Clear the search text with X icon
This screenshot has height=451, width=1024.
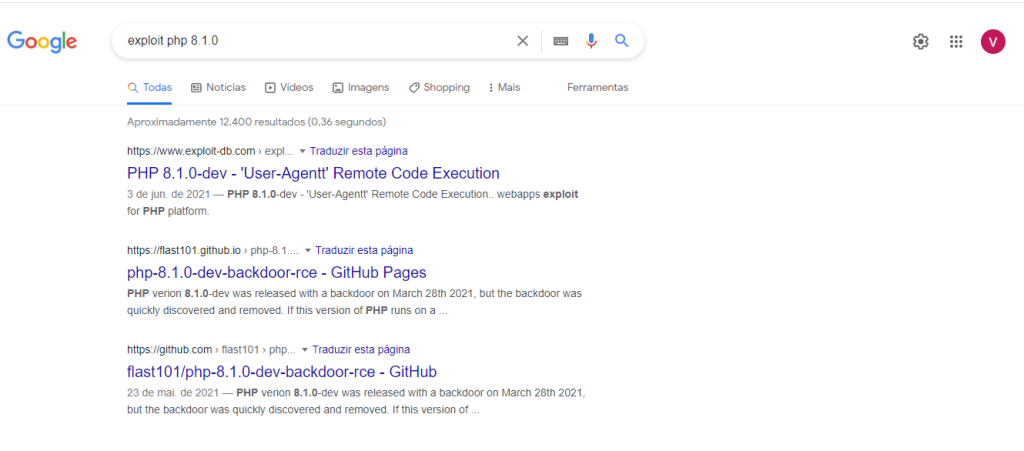522,41
